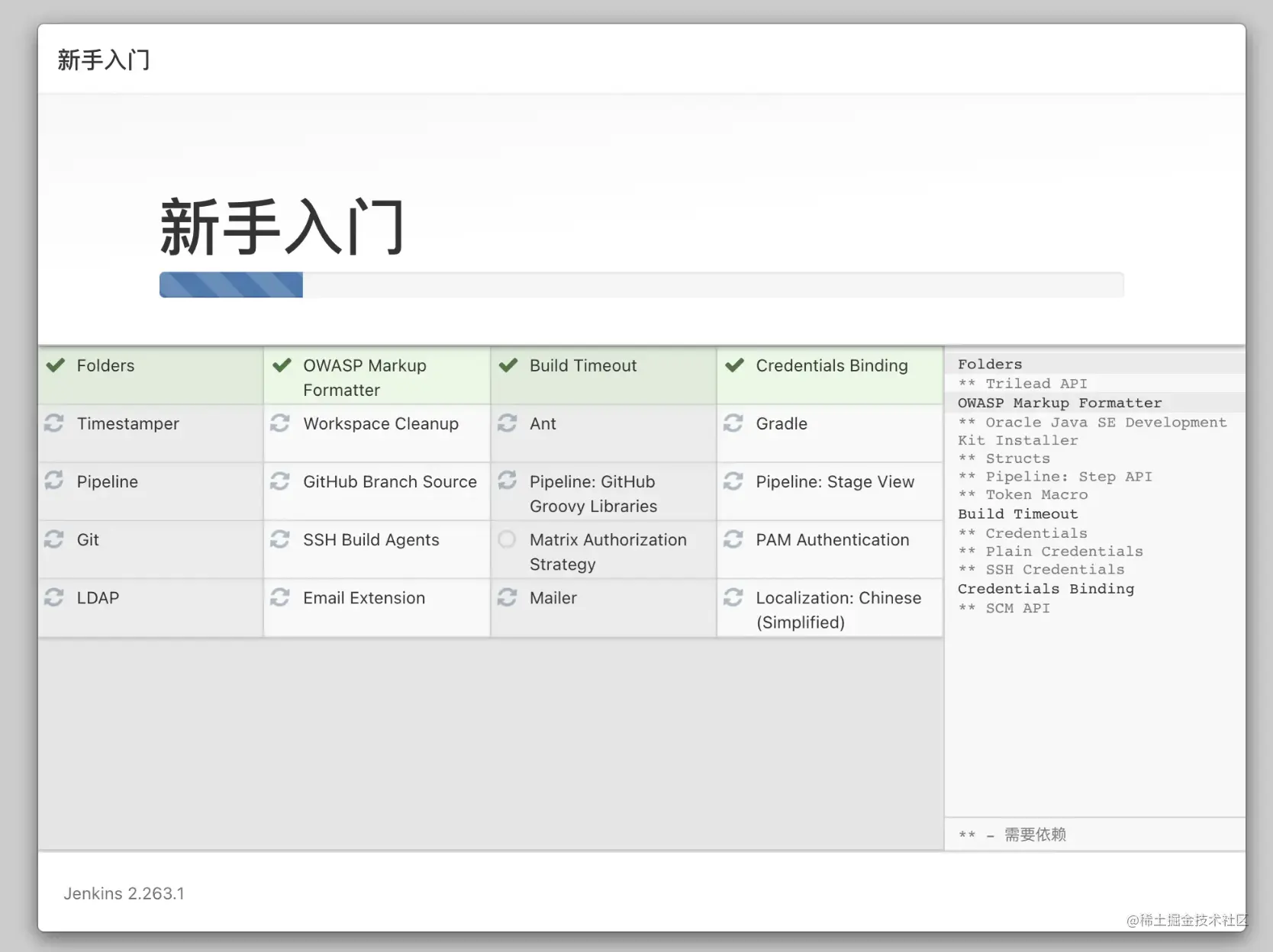The height and width of the screenshot is (952, 1273).
Task: Click the sync icon next to Pipeline
Action: (x=54, y=481)
